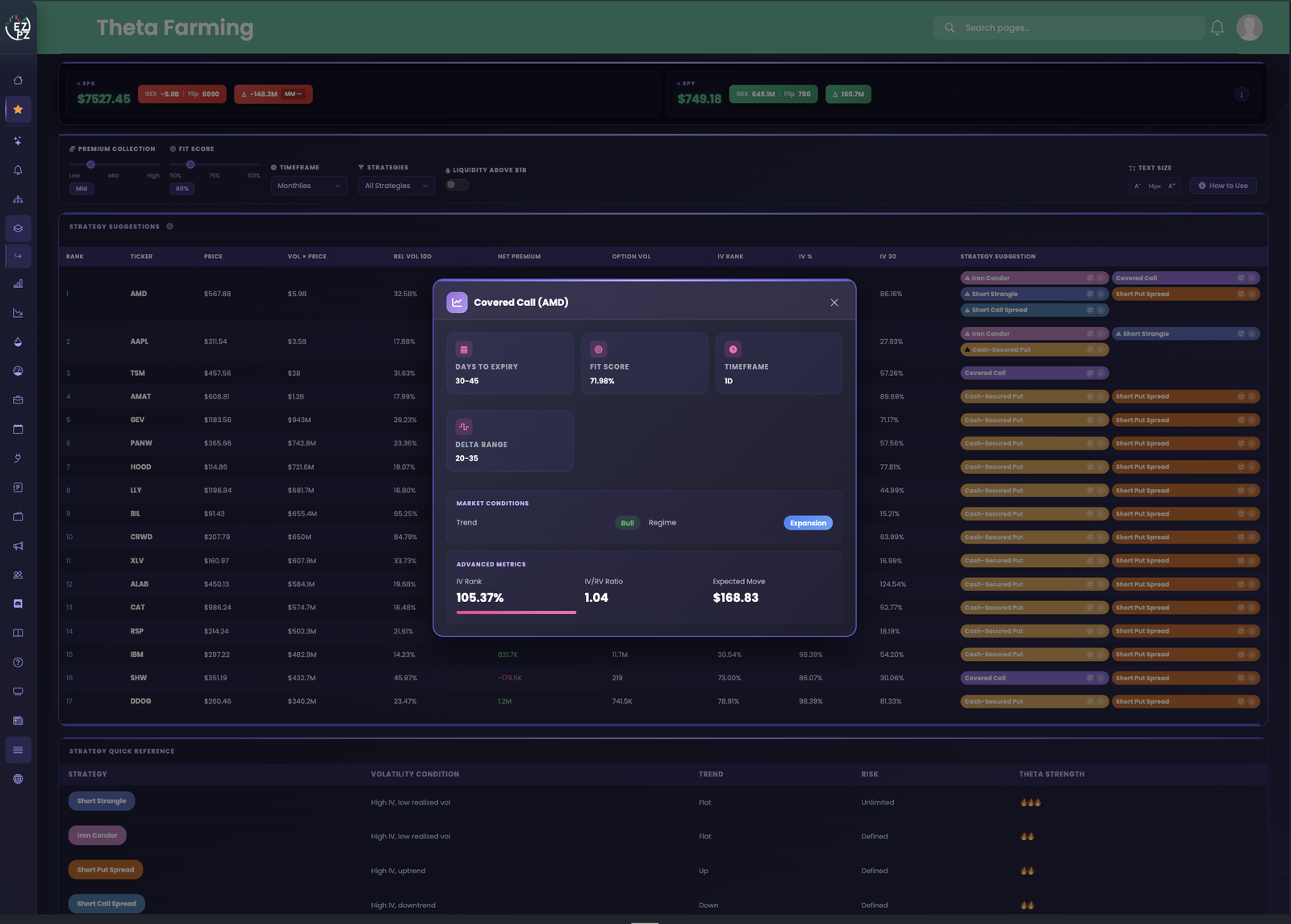Click the How to Use button
Viewport: 1291px width, 924px height.
pyautogui.click(x=1223, y=186)
